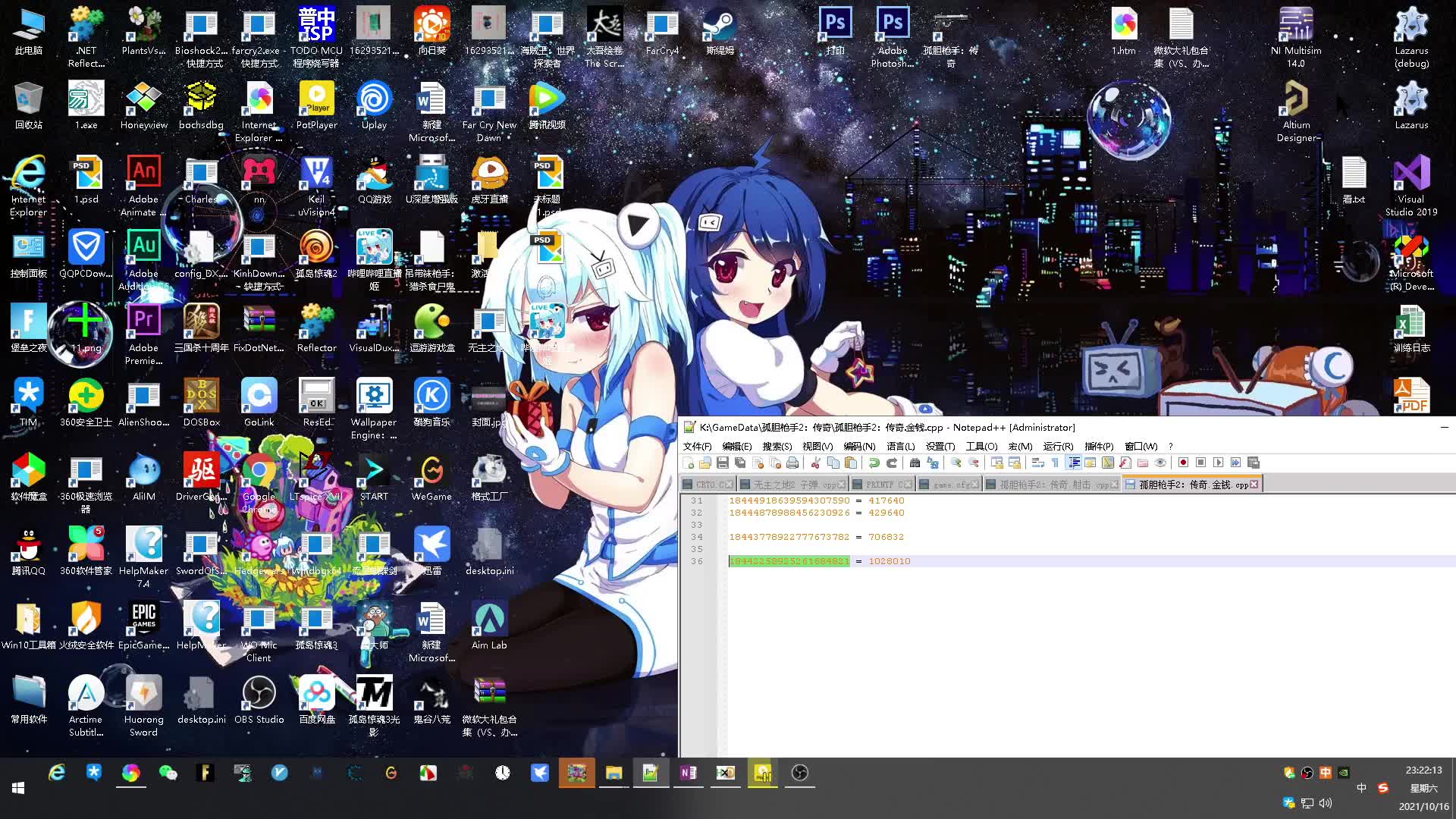
Task: Select the PotPlayer desktop icon
Action: pos(316,105)
